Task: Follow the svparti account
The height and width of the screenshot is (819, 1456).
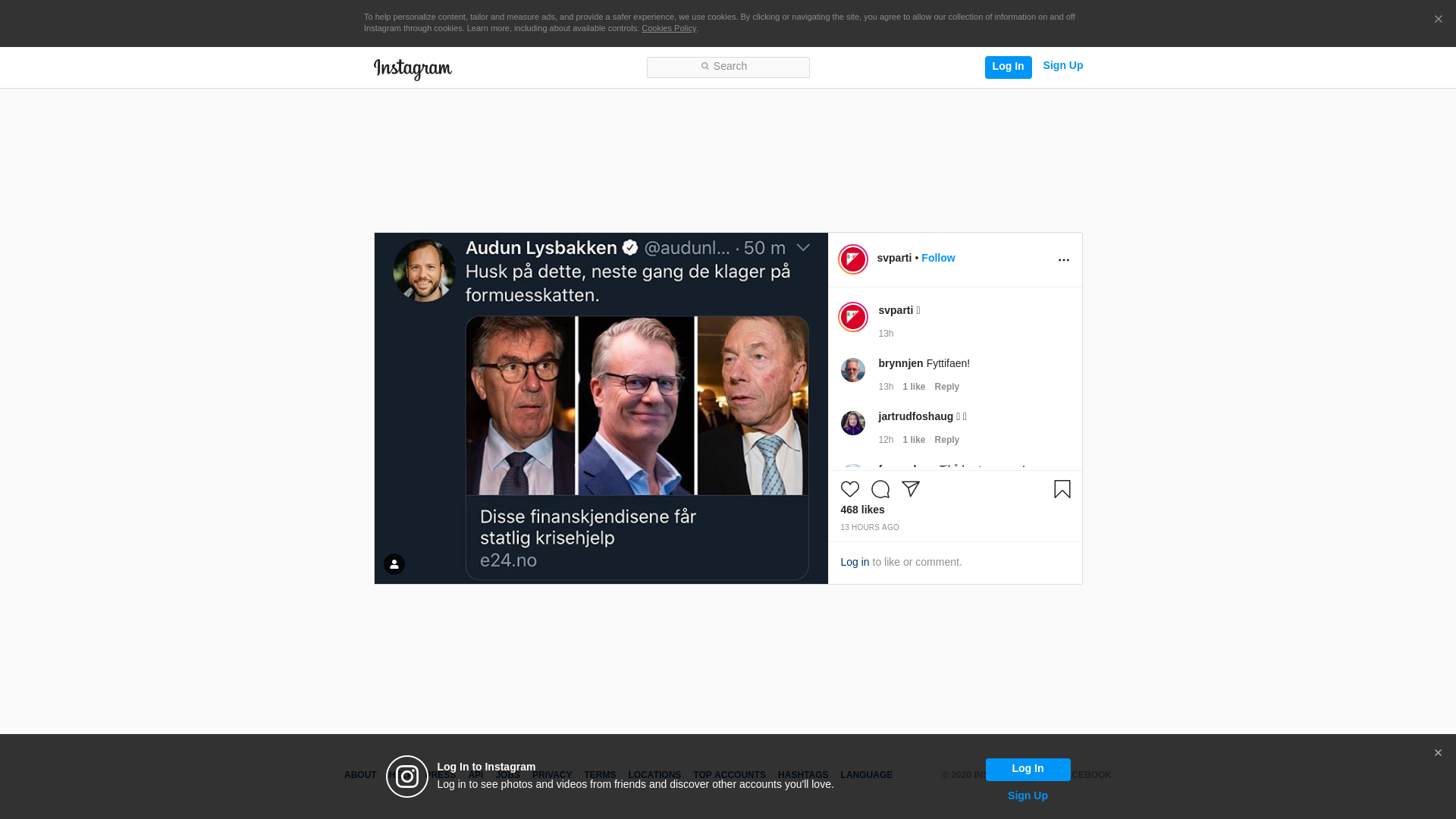Action: (x=938, y=258)
